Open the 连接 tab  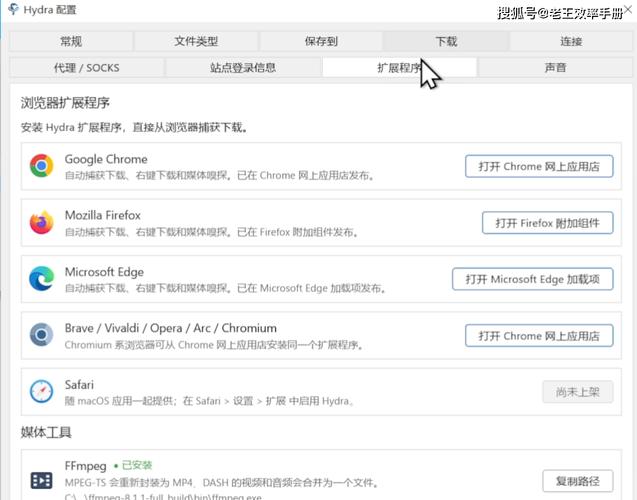click(x=571, y=41)
